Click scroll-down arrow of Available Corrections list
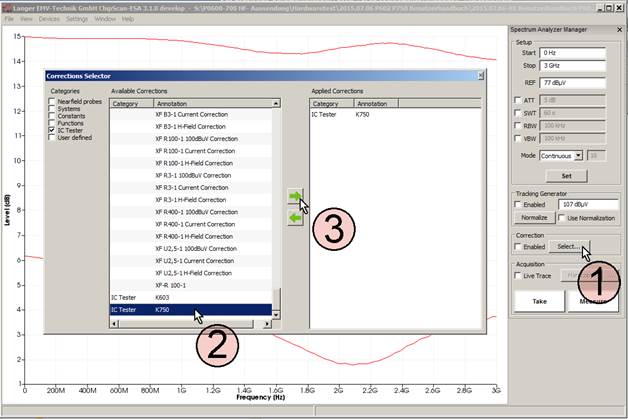The image size is (628, 419). (x=277, y=313)
